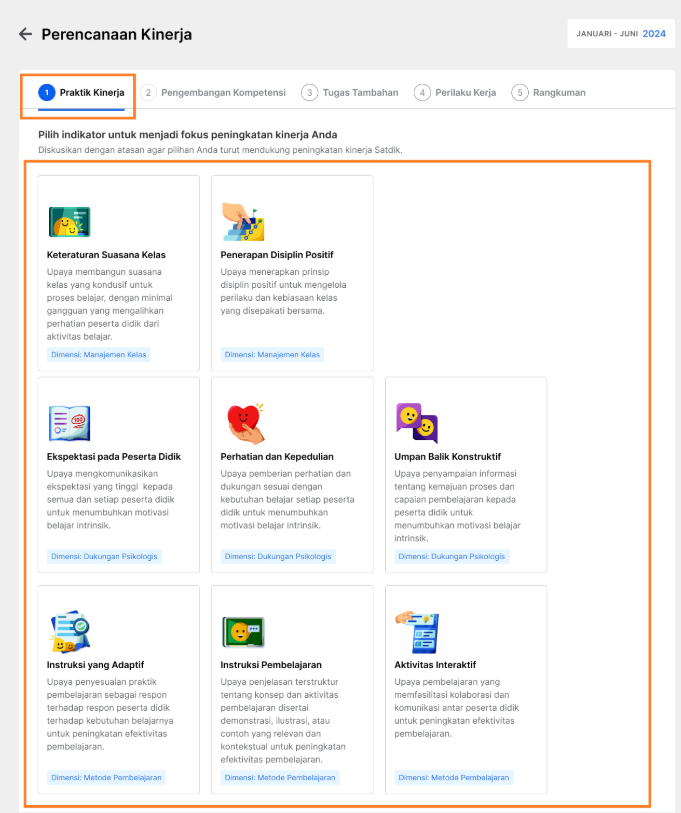681x813 pixels.
Task: Click Metode Pembelajaran tag under Aktivitas Interaktif
Action: pyautogui.click(x=454, y=778)
